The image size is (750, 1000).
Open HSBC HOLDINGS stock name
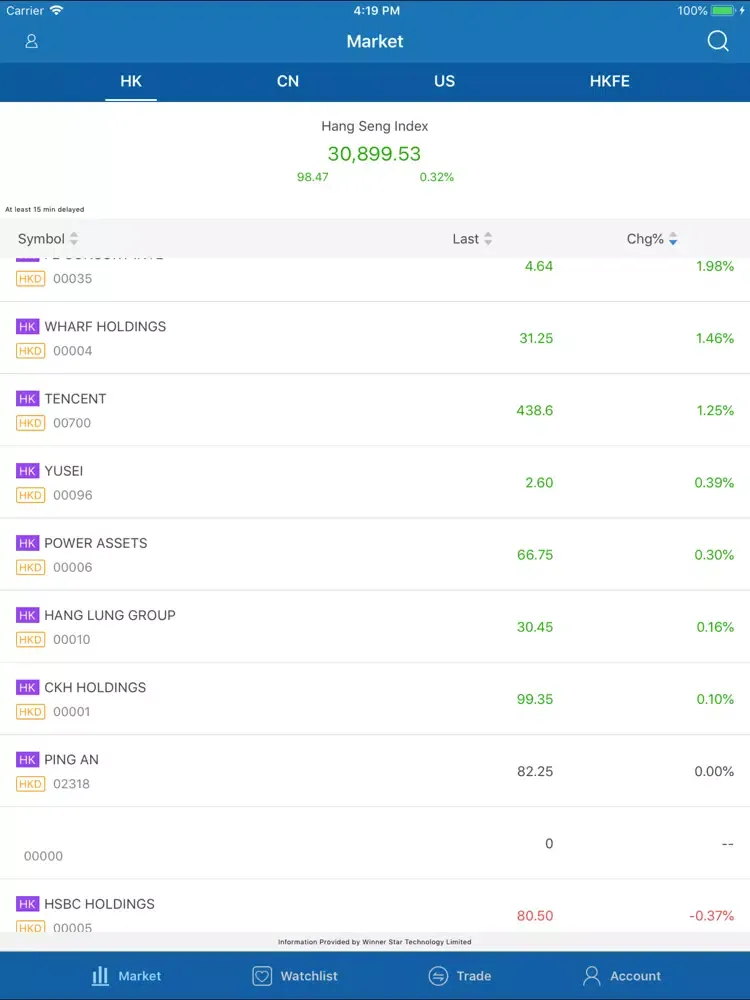click(99, 904)
